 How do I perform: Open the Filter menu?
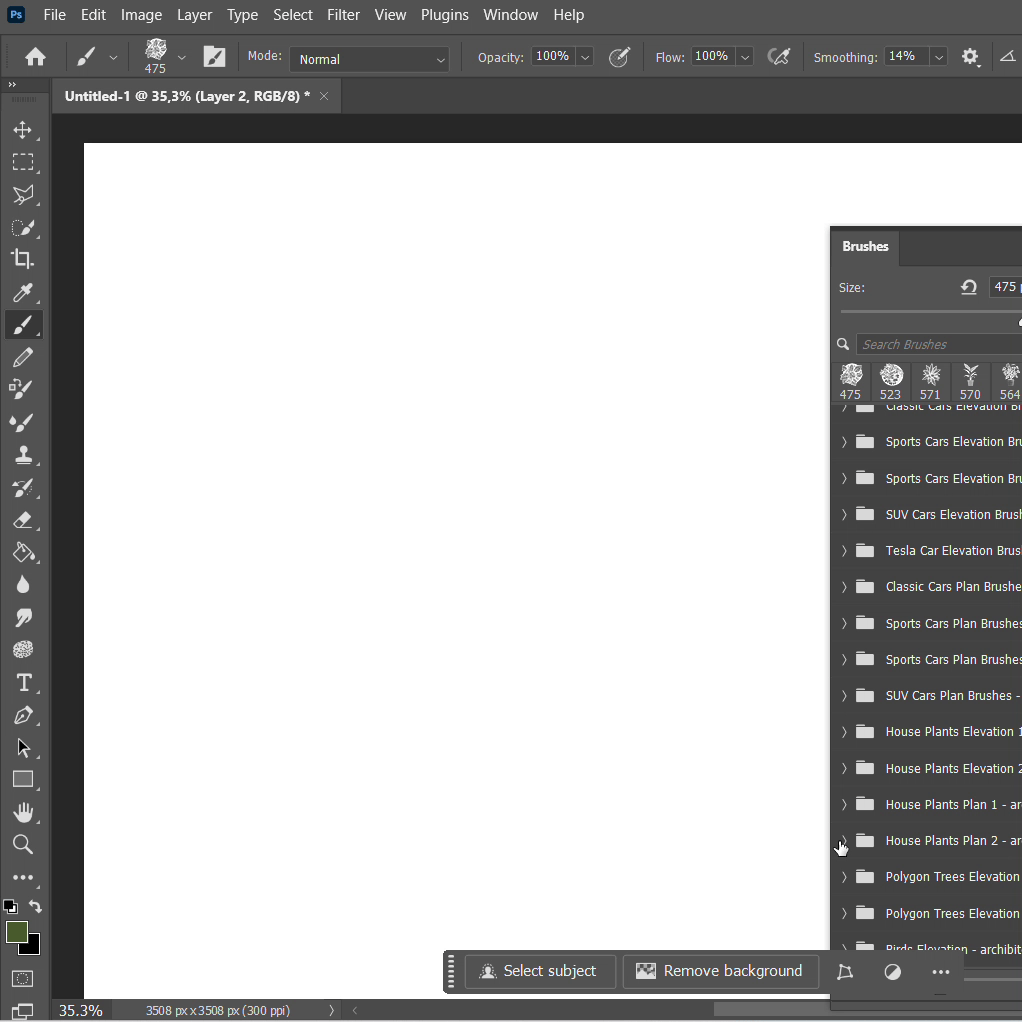tap(343, 15)
